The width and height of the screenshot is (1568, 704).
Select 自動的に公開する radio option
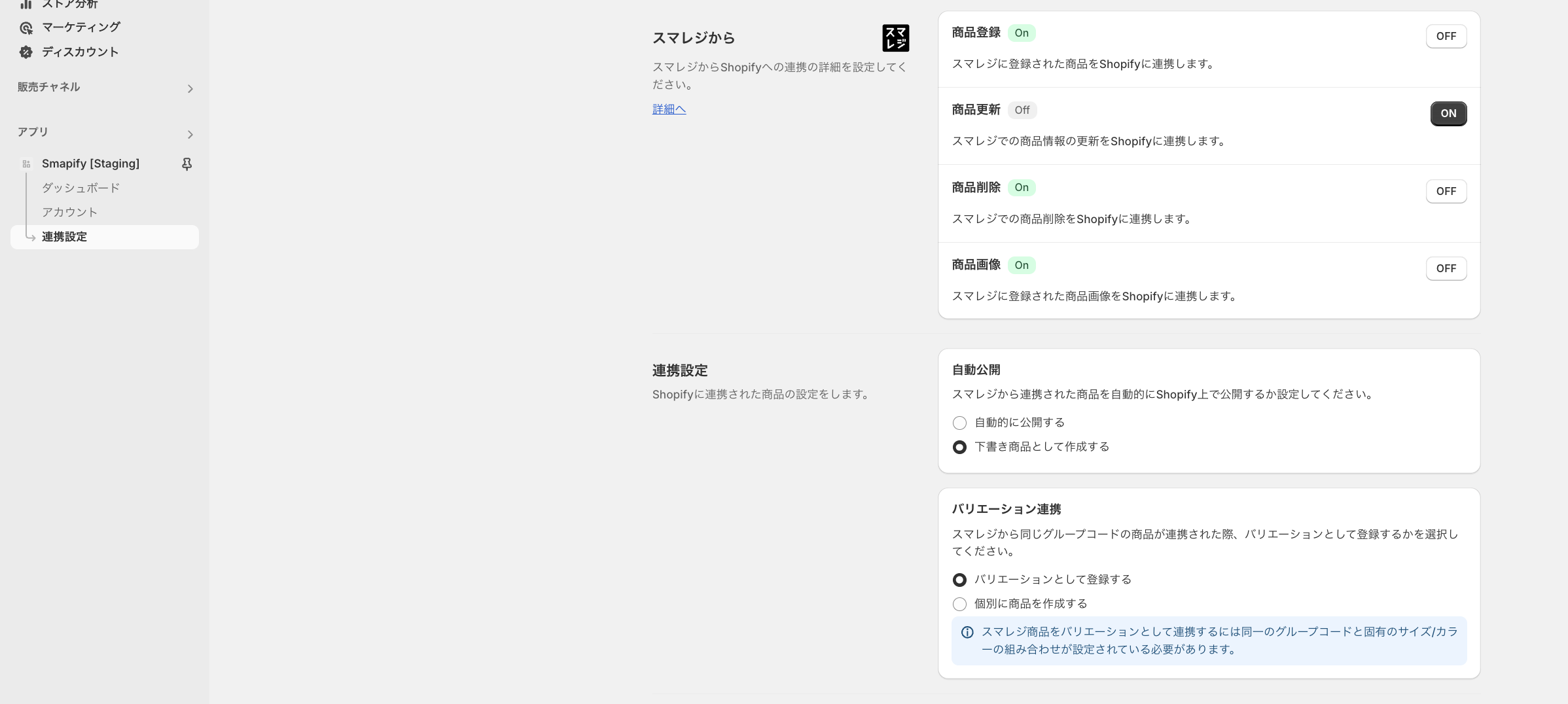[x=959, y=423]
